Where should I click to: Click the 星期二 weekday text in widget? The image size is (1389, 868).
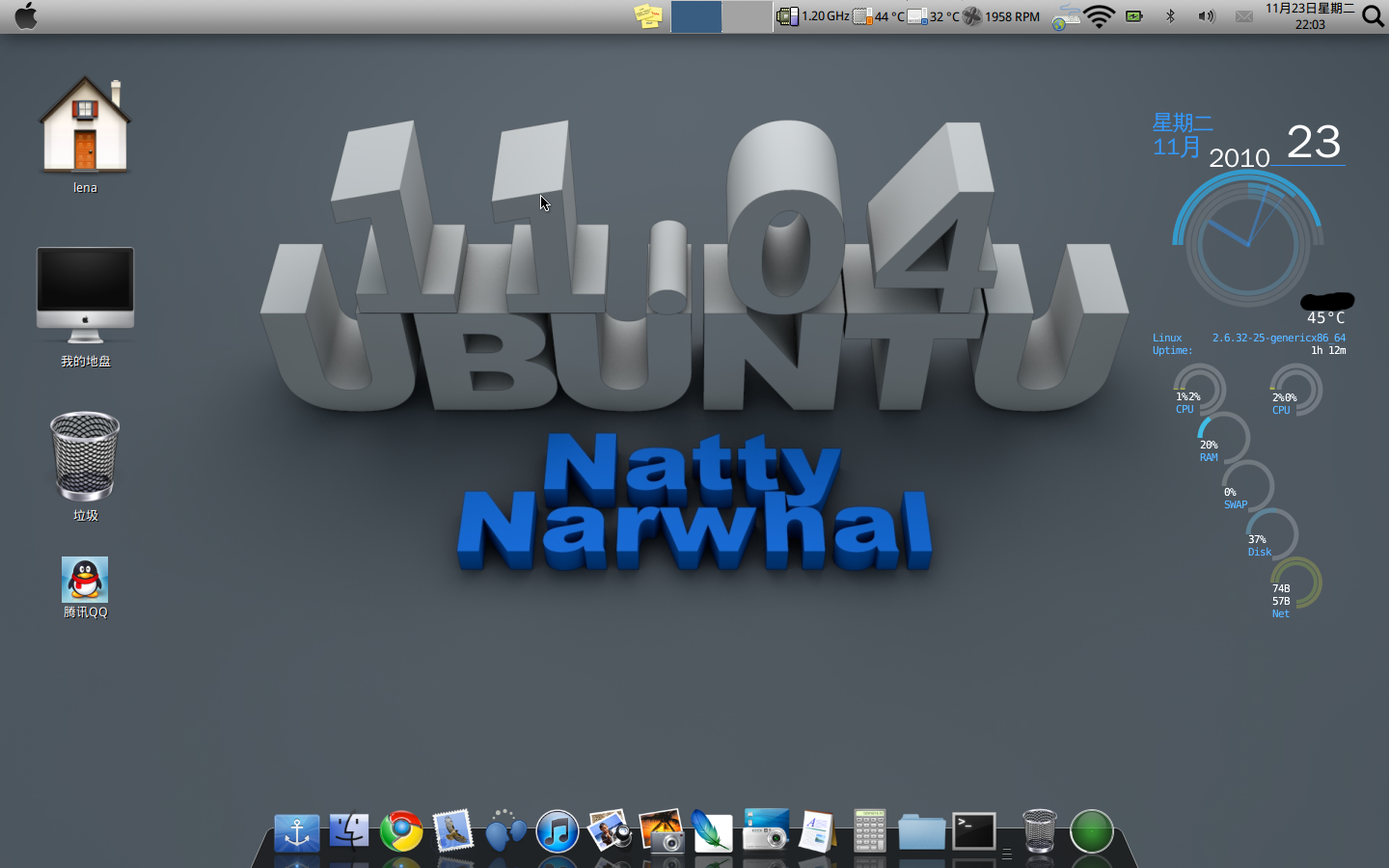click(1183, 123)
